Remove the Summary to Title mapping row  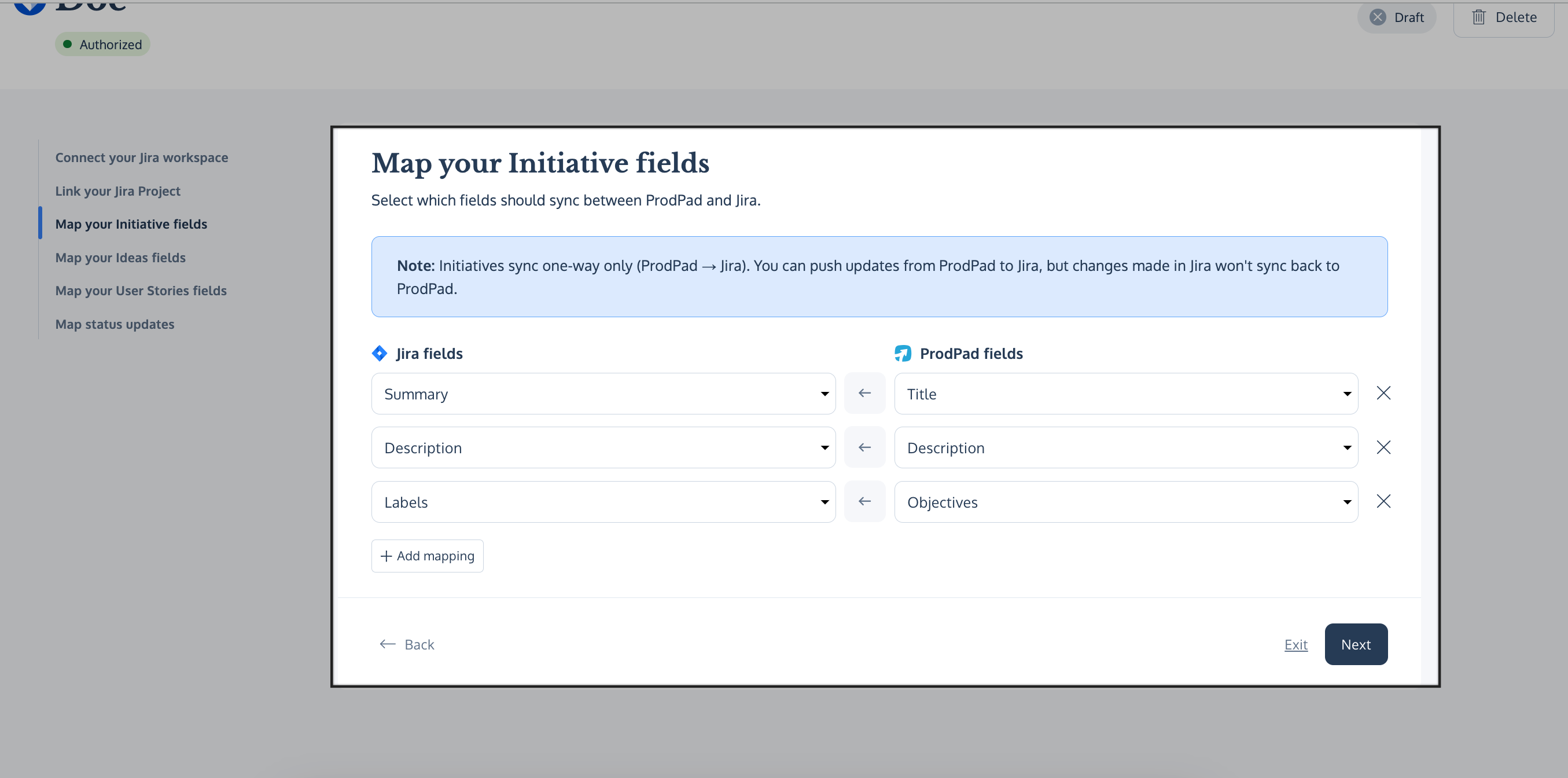(x=1383, y=393)
